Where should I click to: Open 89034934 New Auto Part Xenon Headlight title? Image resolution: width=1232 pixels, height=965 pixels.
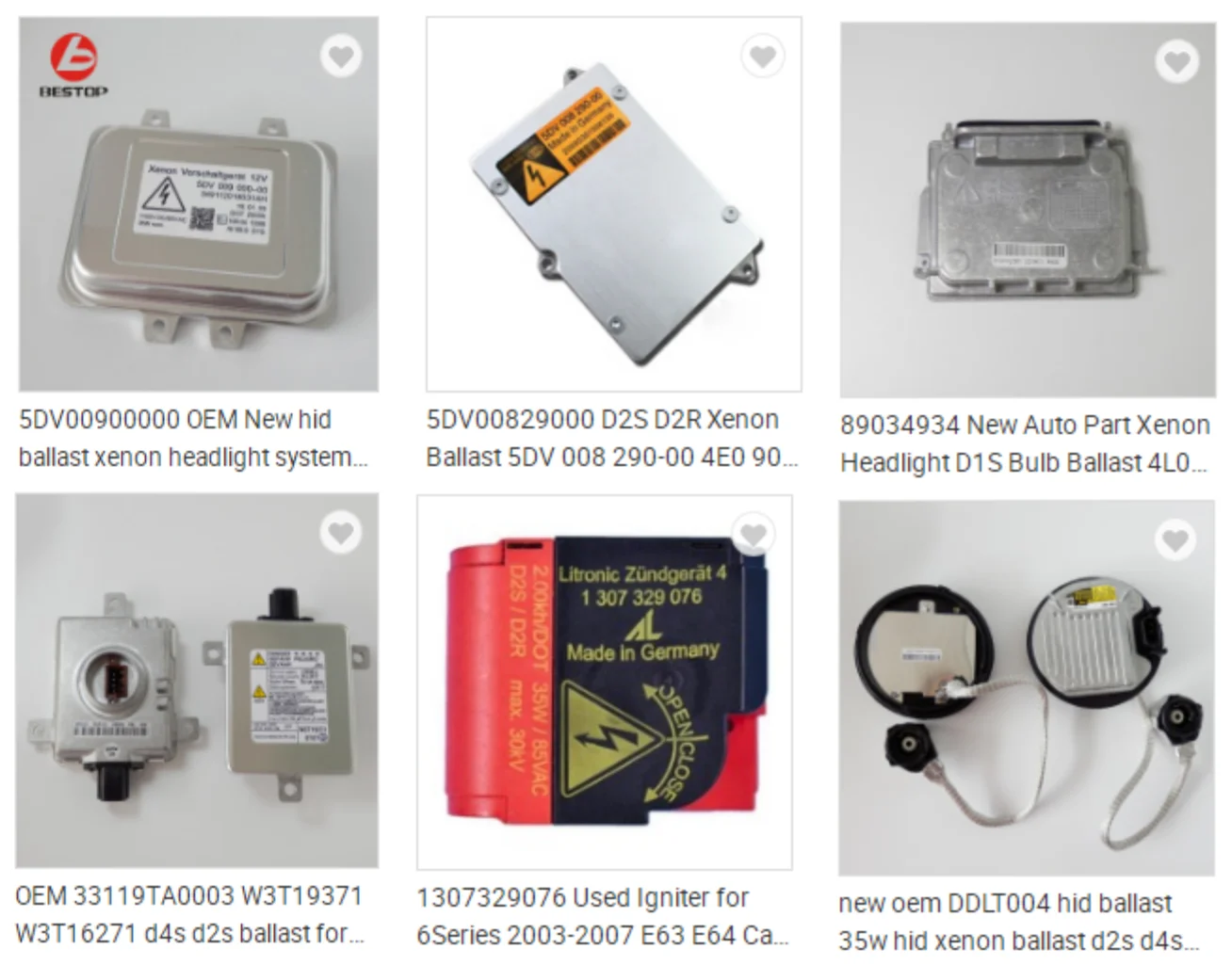click(1025, 443)
